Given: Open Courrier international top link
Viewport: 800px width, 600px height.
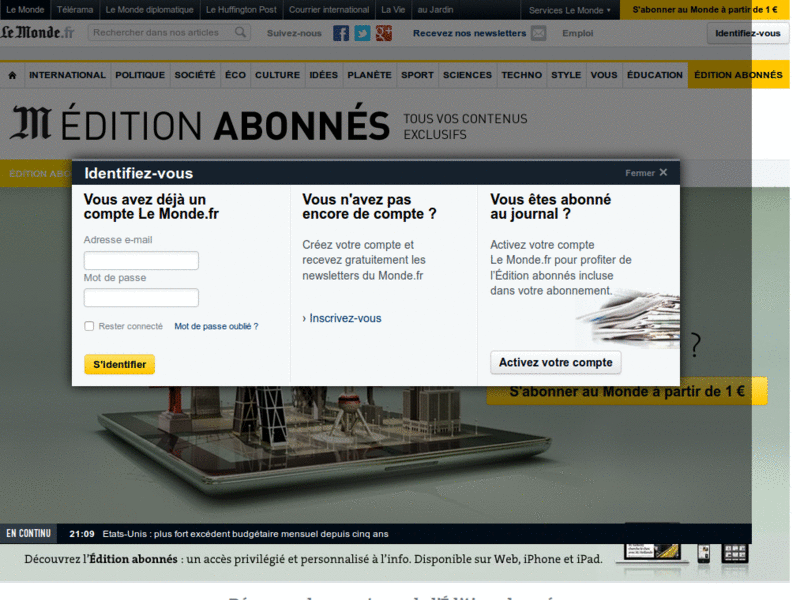Looking at the screenshot, I should [329, 10].
